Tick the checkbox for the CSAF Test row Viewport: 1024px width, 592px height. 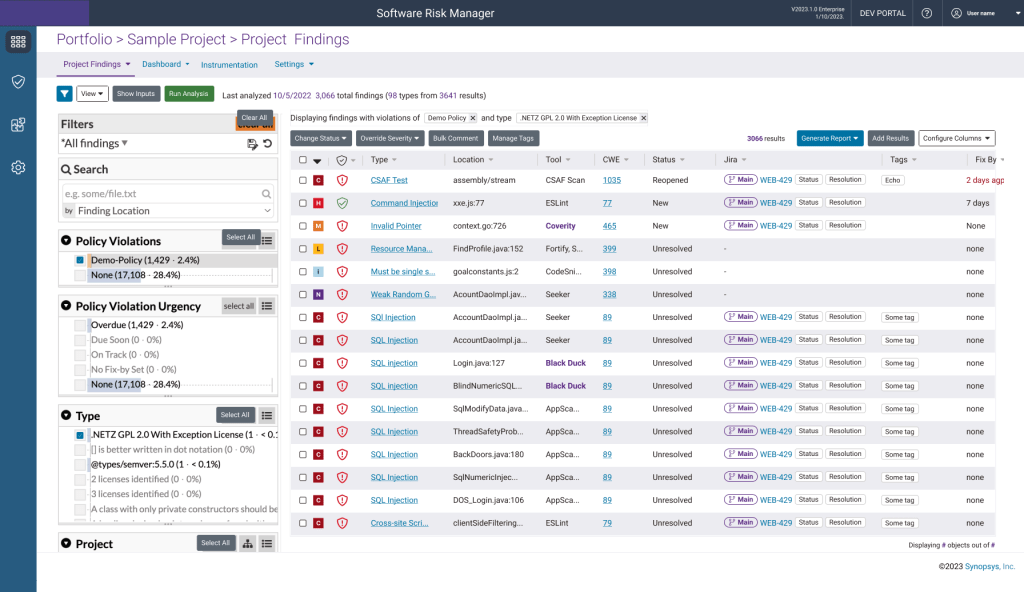coord(303,180)
